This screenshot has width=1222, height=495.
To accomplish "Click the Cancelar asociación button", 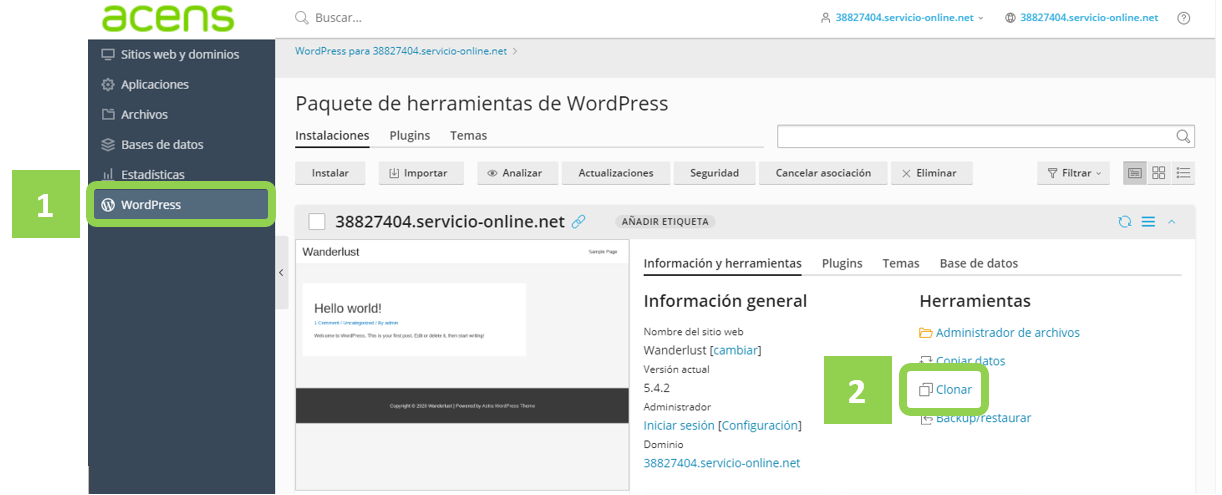I will click(x=823, y=173).
